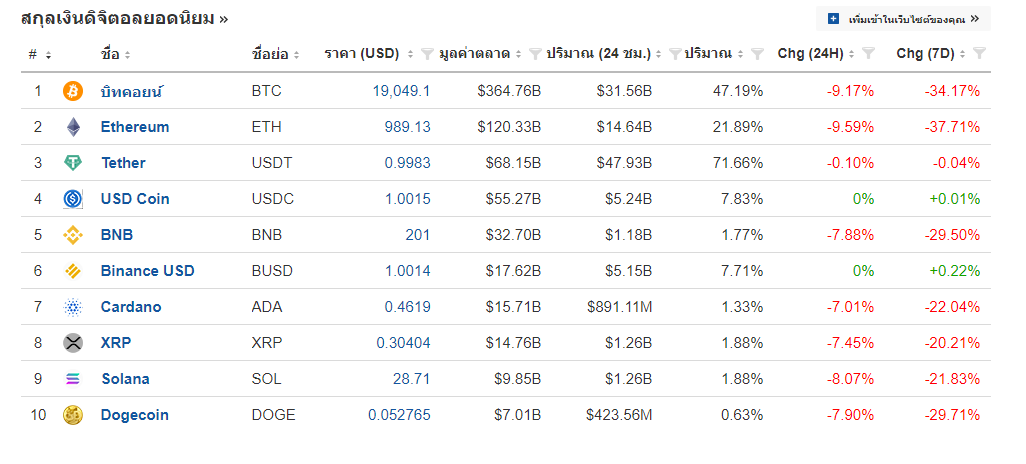Open the Binance USD coin page link
Screen dimensions: 1026x464
pyautogui.click(x=147, y=271)
